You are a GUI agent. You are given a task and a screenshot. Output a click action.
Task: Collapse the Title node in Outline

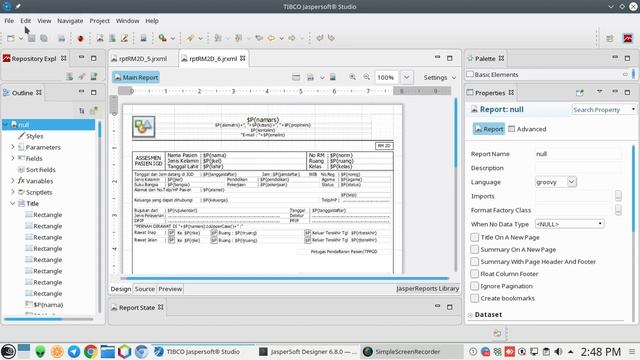[13, 203]
